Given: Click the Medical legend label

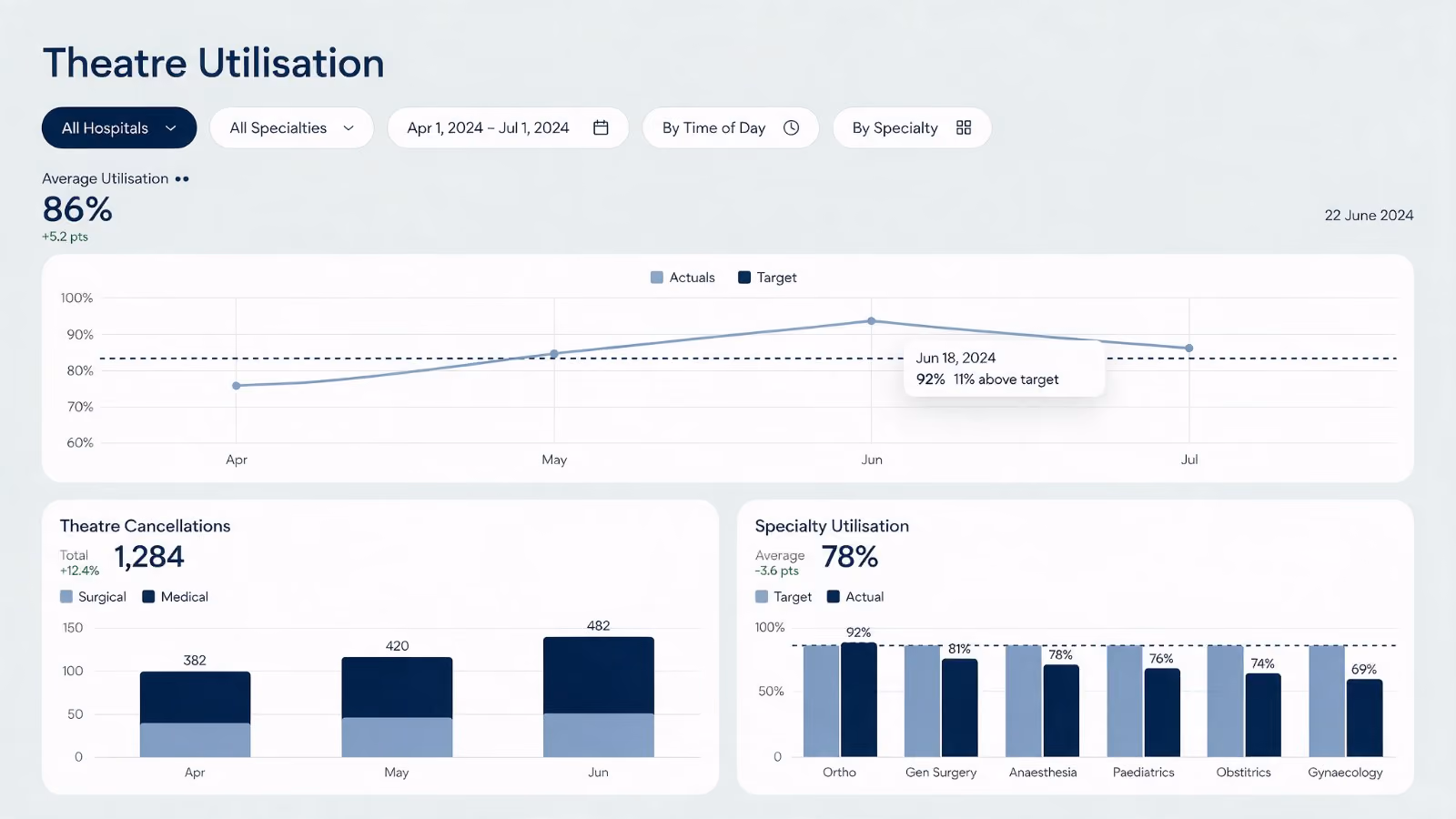Looking at the screenshot, I should (185, 597).
